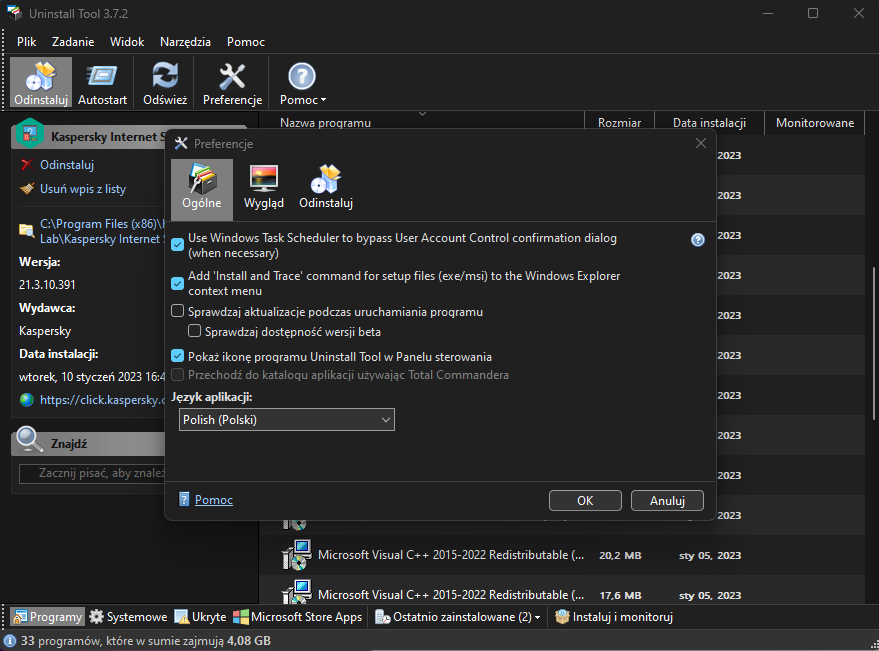Open the Widok menu

[127, 41]
